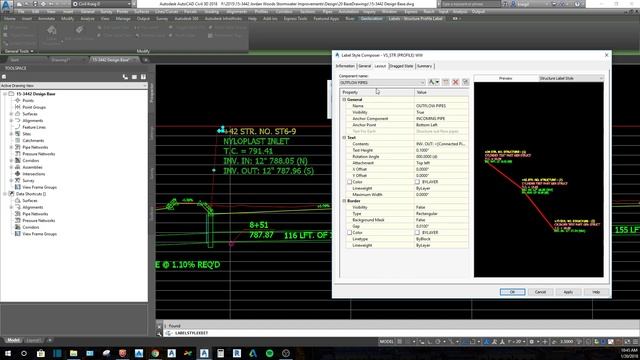Image resolution: width=640 pixels, height=360 pixels.
Task: Open the Annotate ribbon tab
Action: coord(46,19)
